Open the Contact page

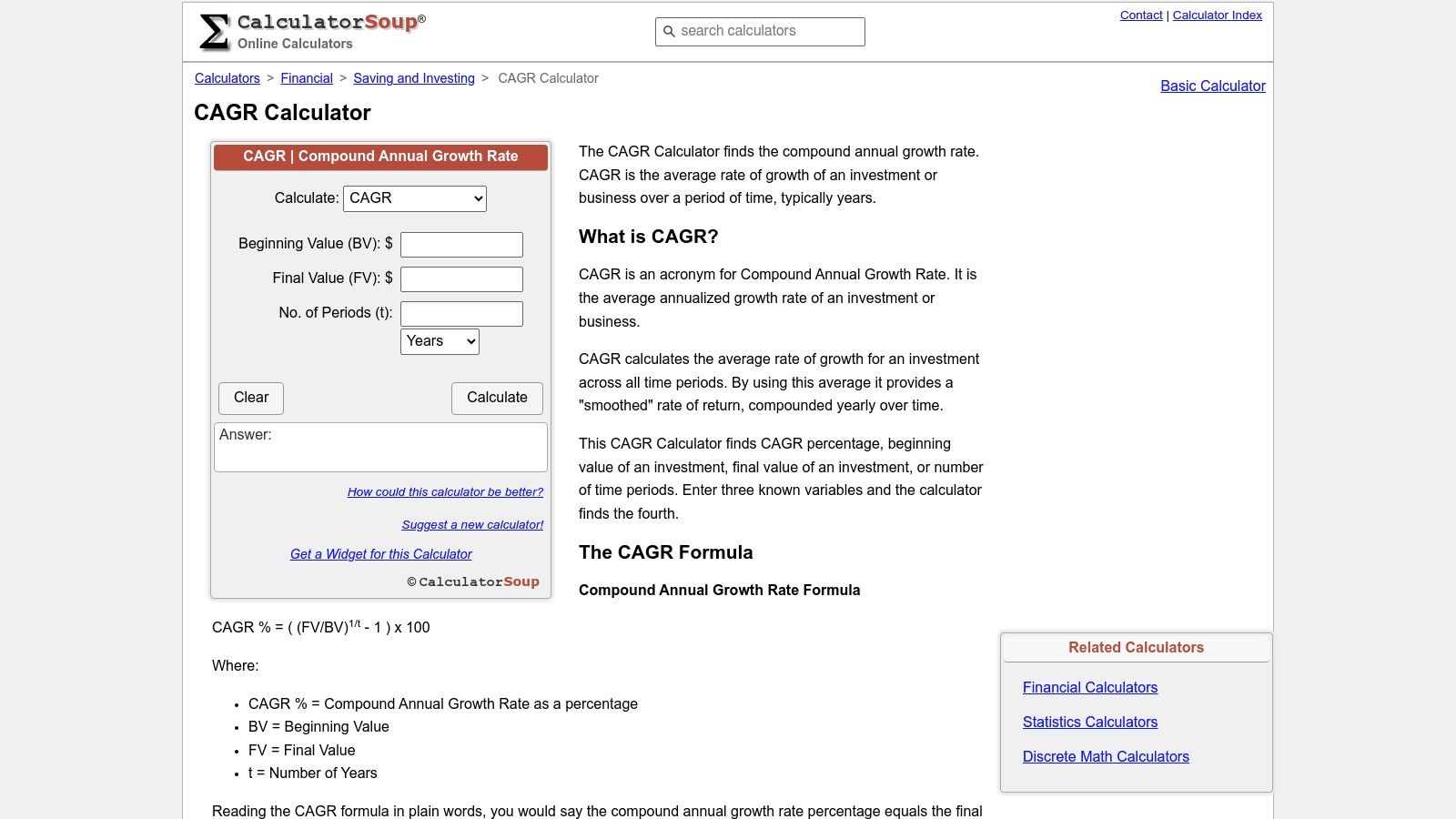1141,15
